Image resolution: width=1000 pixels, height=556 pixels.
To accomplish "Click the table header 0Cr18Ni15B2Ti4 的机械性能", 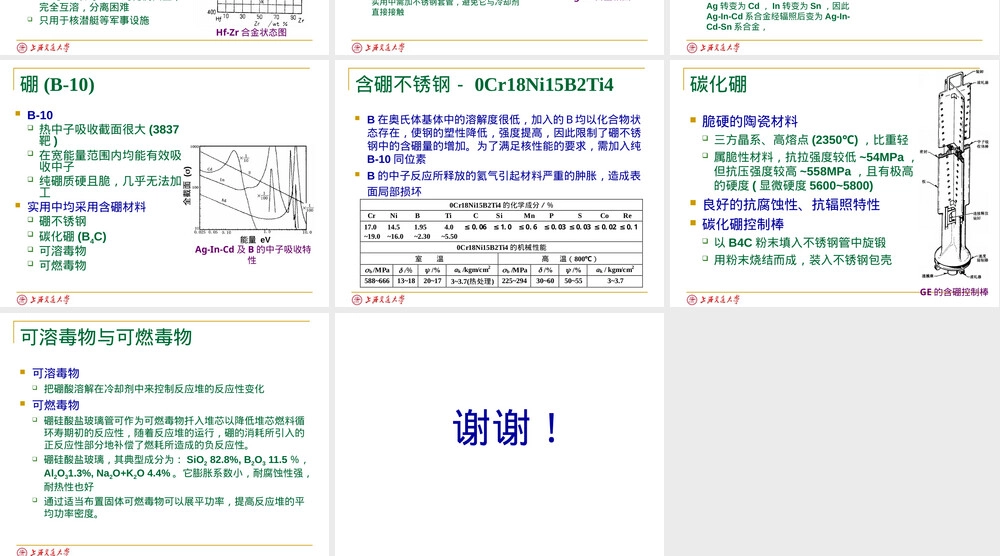I will (501, 247).
